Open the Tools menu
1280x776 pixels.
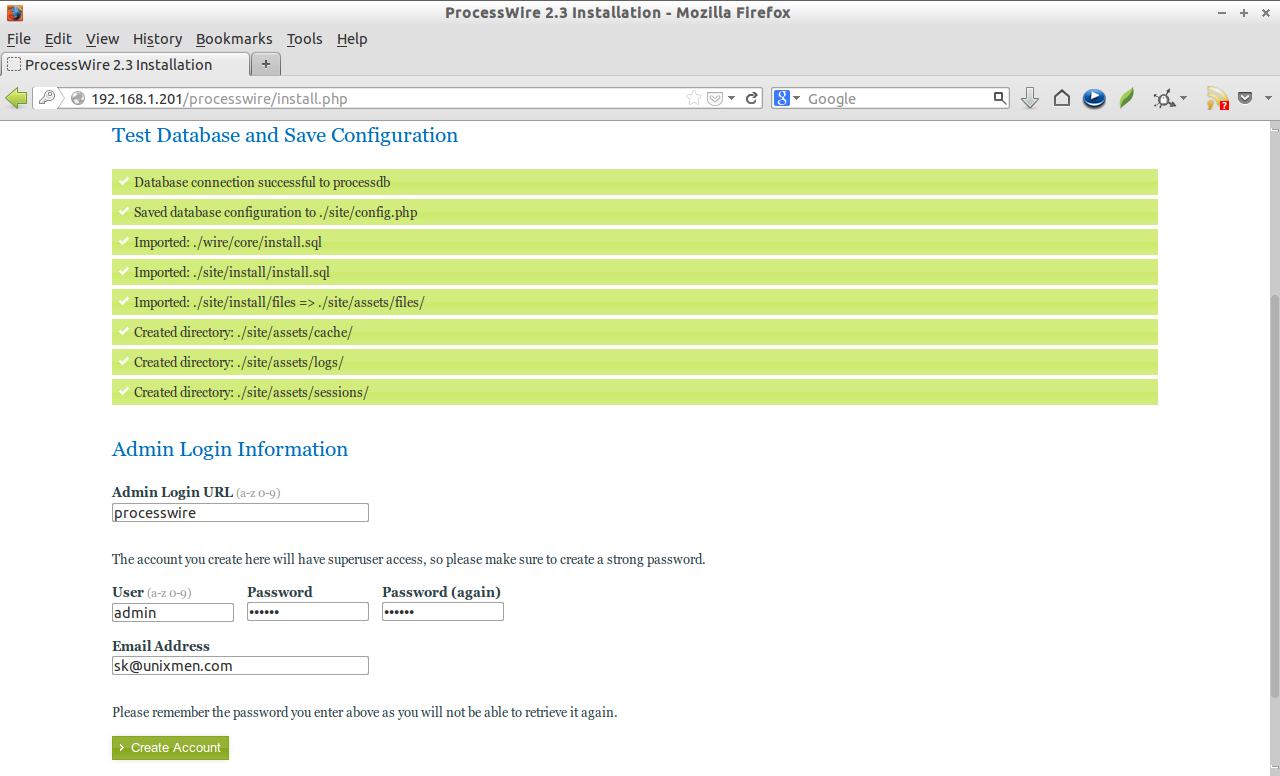click(x=304, y=39)
